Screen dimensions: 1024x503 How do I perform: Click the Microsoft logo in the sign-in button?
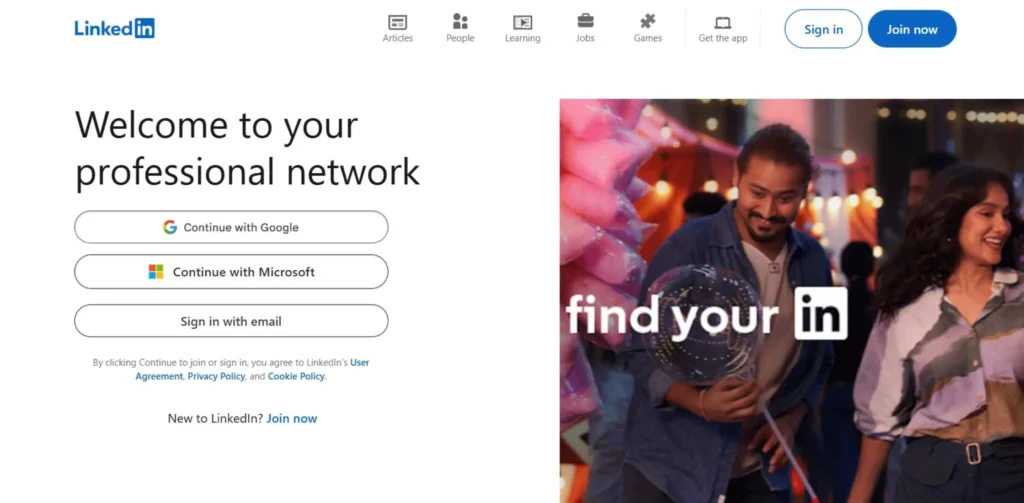156,272
